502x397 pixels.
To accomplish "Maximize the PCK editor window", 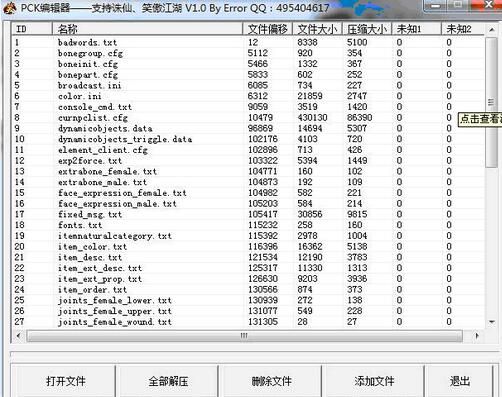I will [458, 5].
